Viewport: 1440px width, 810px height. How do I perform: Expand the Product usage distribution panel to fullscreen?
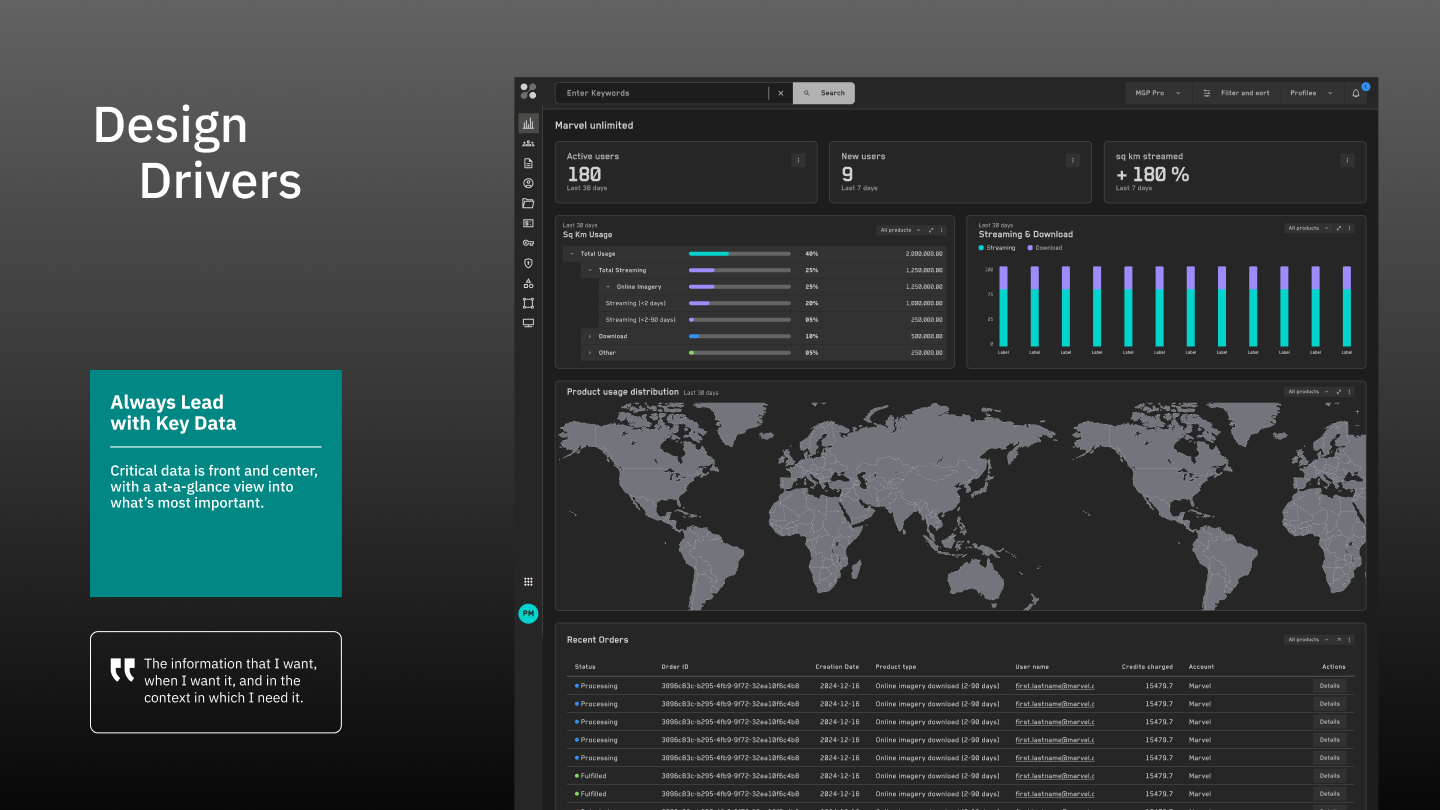[x=1339, y=392]
